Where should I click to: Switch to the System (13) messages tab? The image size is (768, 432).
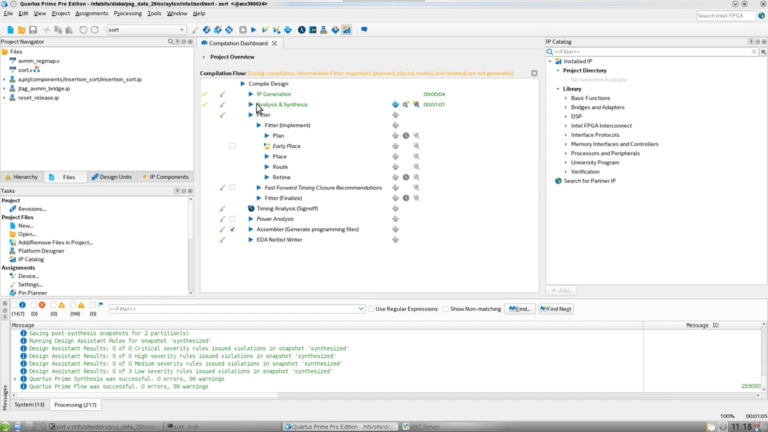point(29,405)
